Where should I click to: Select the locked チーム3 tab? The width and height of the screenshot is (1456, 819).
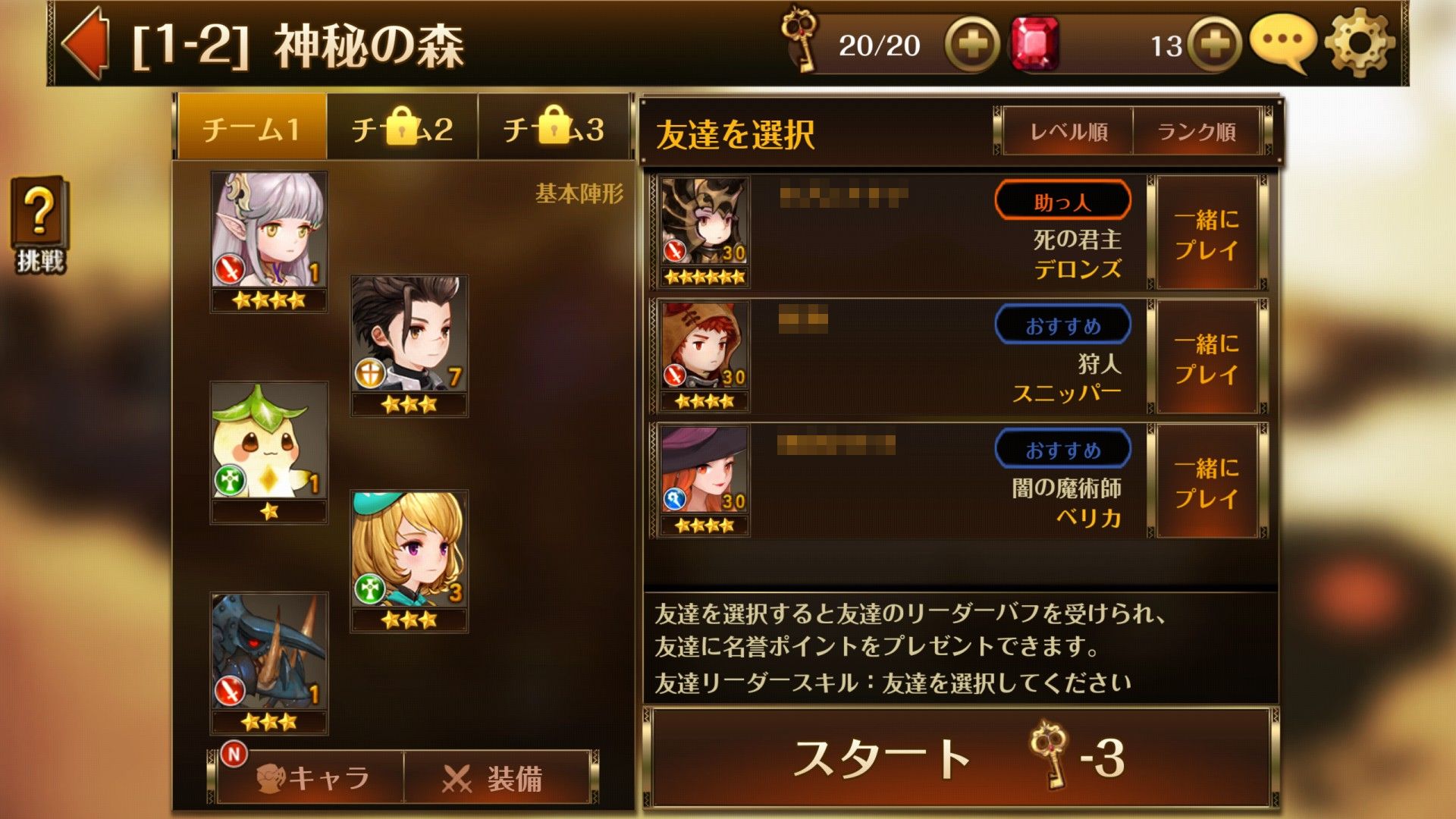554,127
